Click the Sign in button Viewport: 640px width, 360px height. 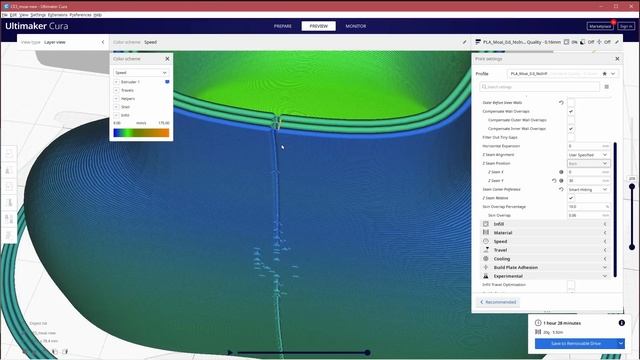pos(626,26)
